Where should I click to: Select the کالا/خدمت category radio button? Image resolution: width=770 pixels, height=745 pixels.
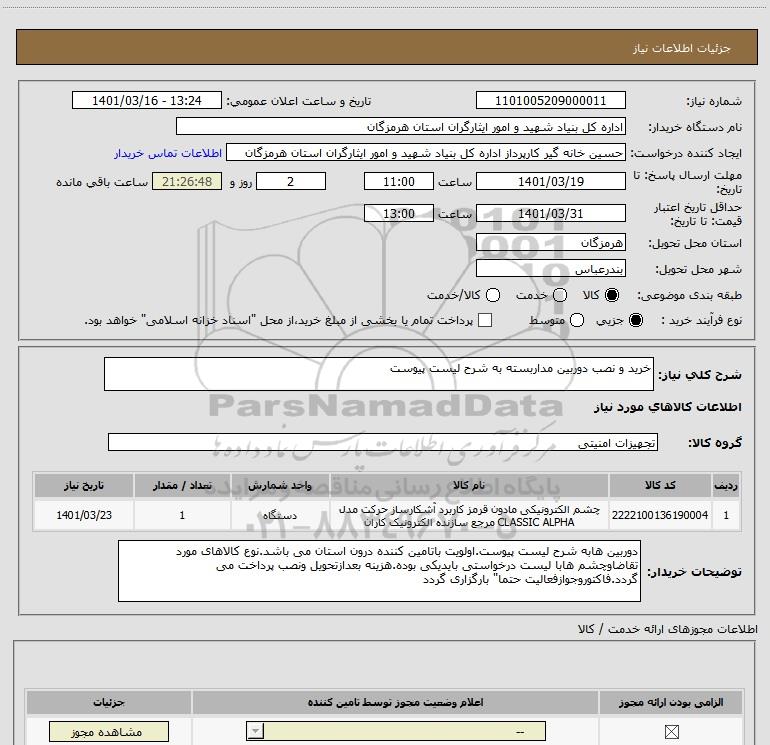click(493, 295)
